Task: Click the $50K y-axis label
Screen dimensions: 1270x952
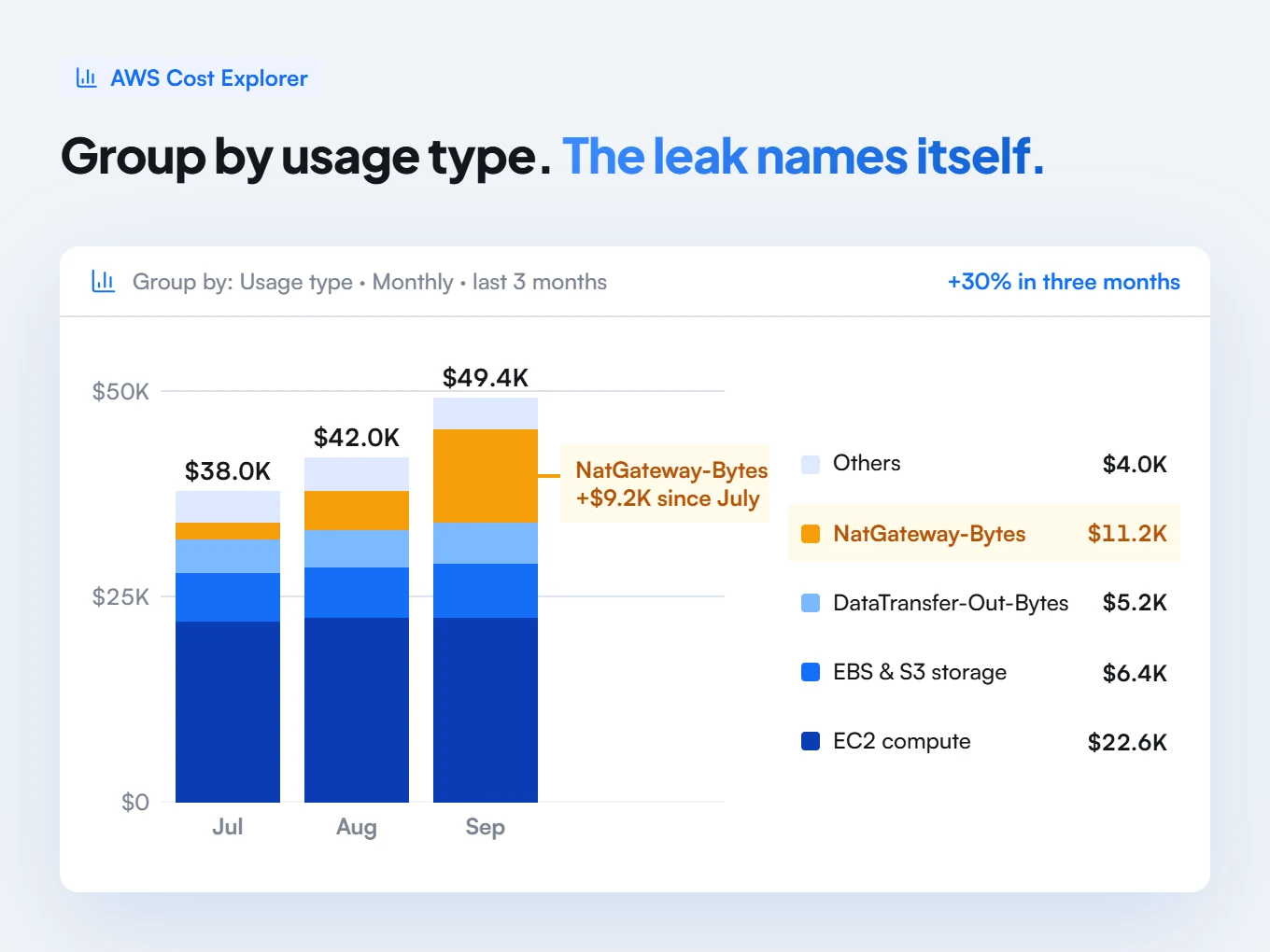Action: [120, 391]
